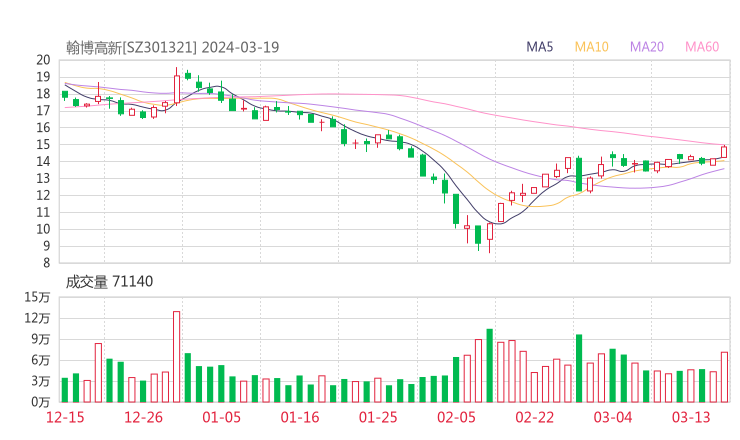The image size is (740, 440).
Task: Click the 0万 volume axis label
Action: click(x=41, y=402)
